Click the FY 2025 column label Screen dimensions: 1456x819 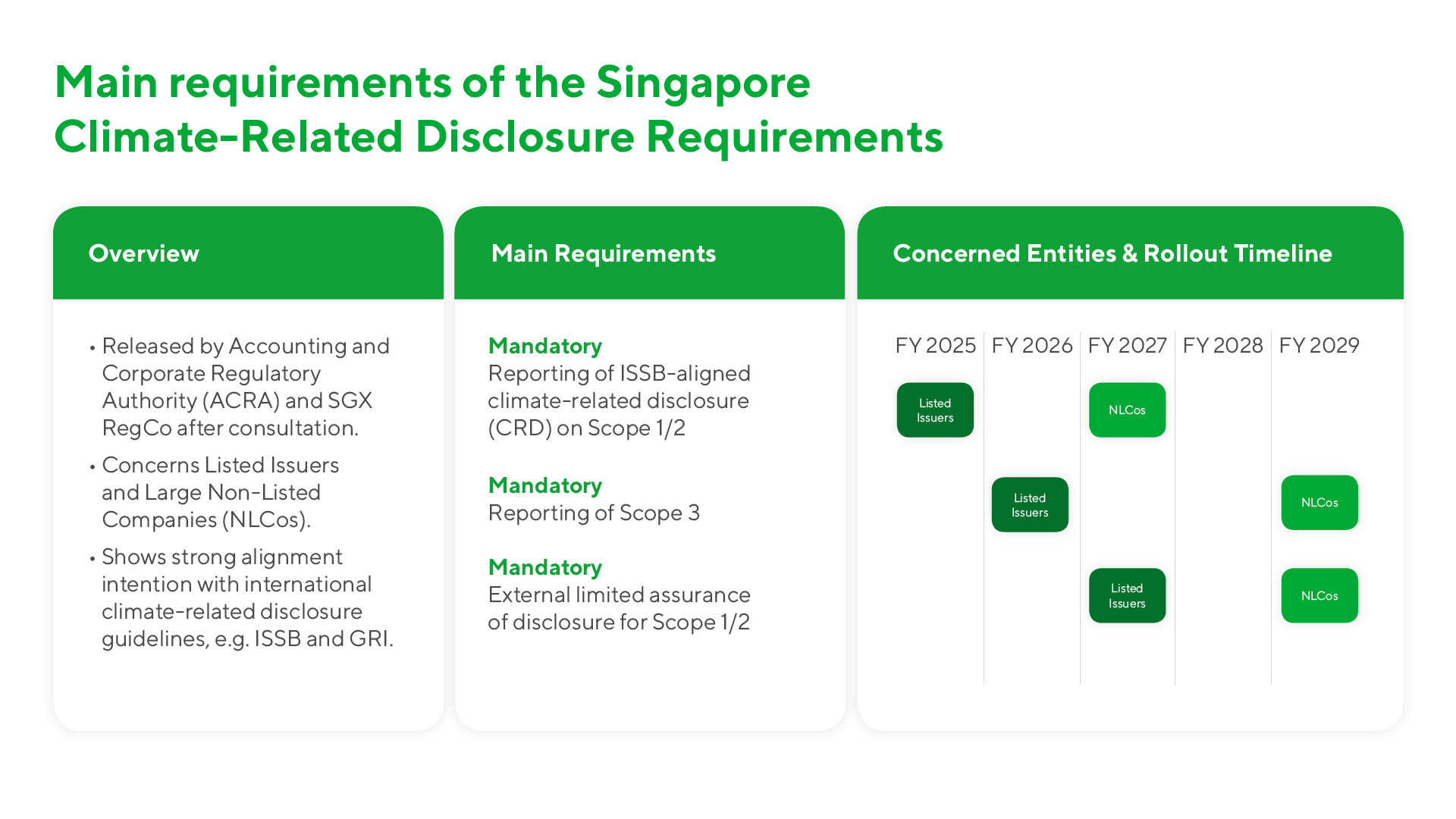pyautogui.click(x=935, y=346)
